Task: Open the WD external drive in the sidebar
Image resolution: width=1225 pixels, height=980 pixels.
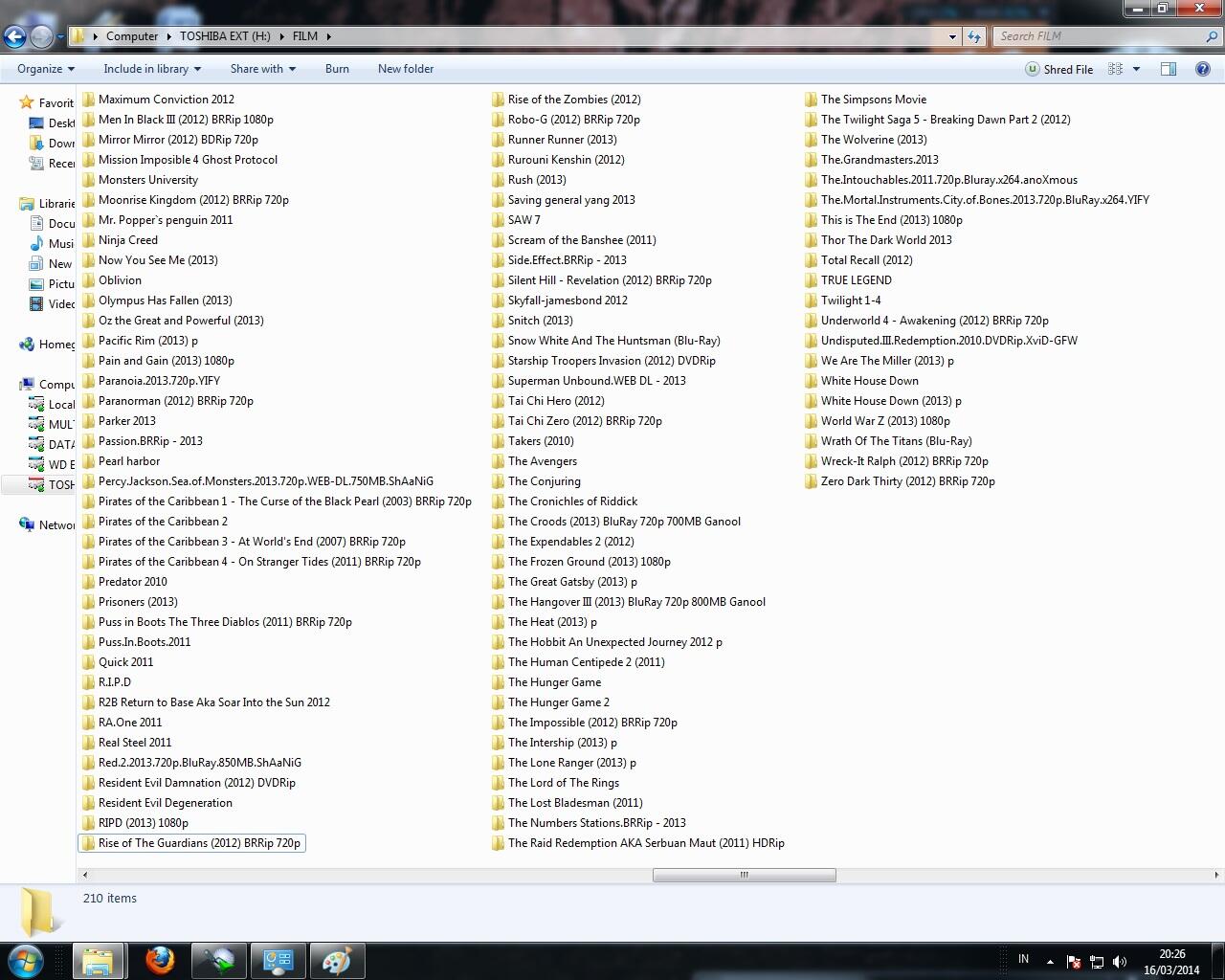Action: click(x=52, y=464)
